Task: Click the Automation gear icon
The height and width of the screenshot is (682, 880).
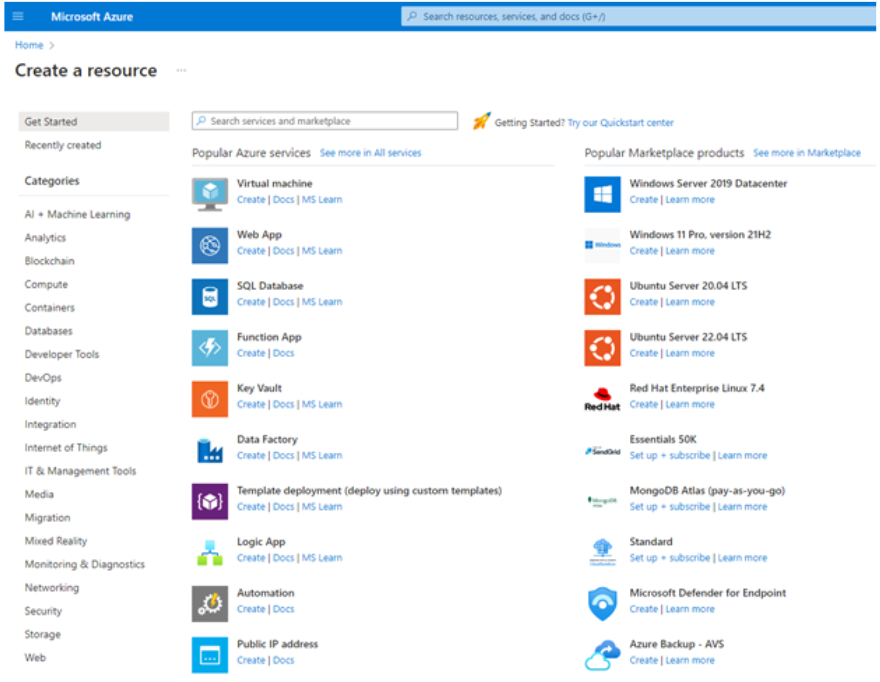Action: pyautogui.click(x=210, y=603)
